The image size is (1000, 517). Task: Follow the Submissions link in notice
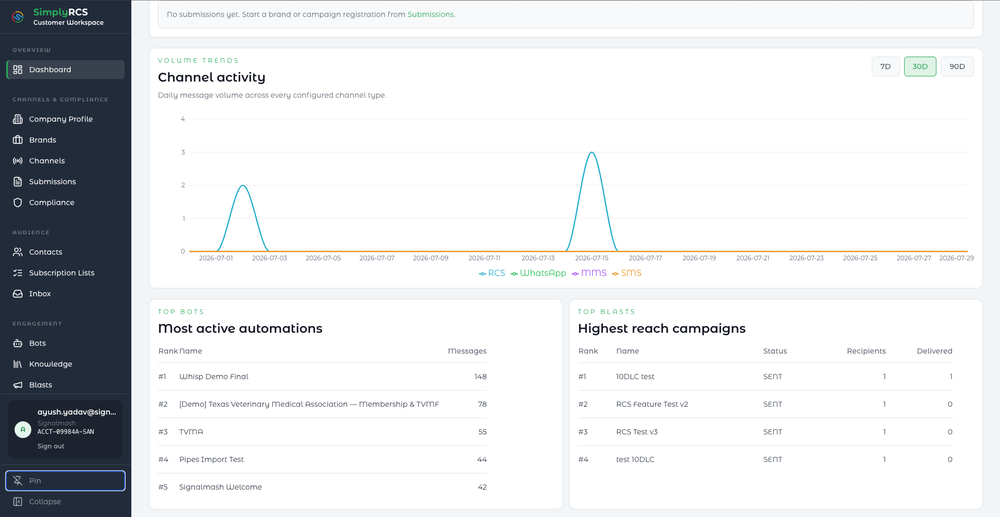click(x=430, y=14)
